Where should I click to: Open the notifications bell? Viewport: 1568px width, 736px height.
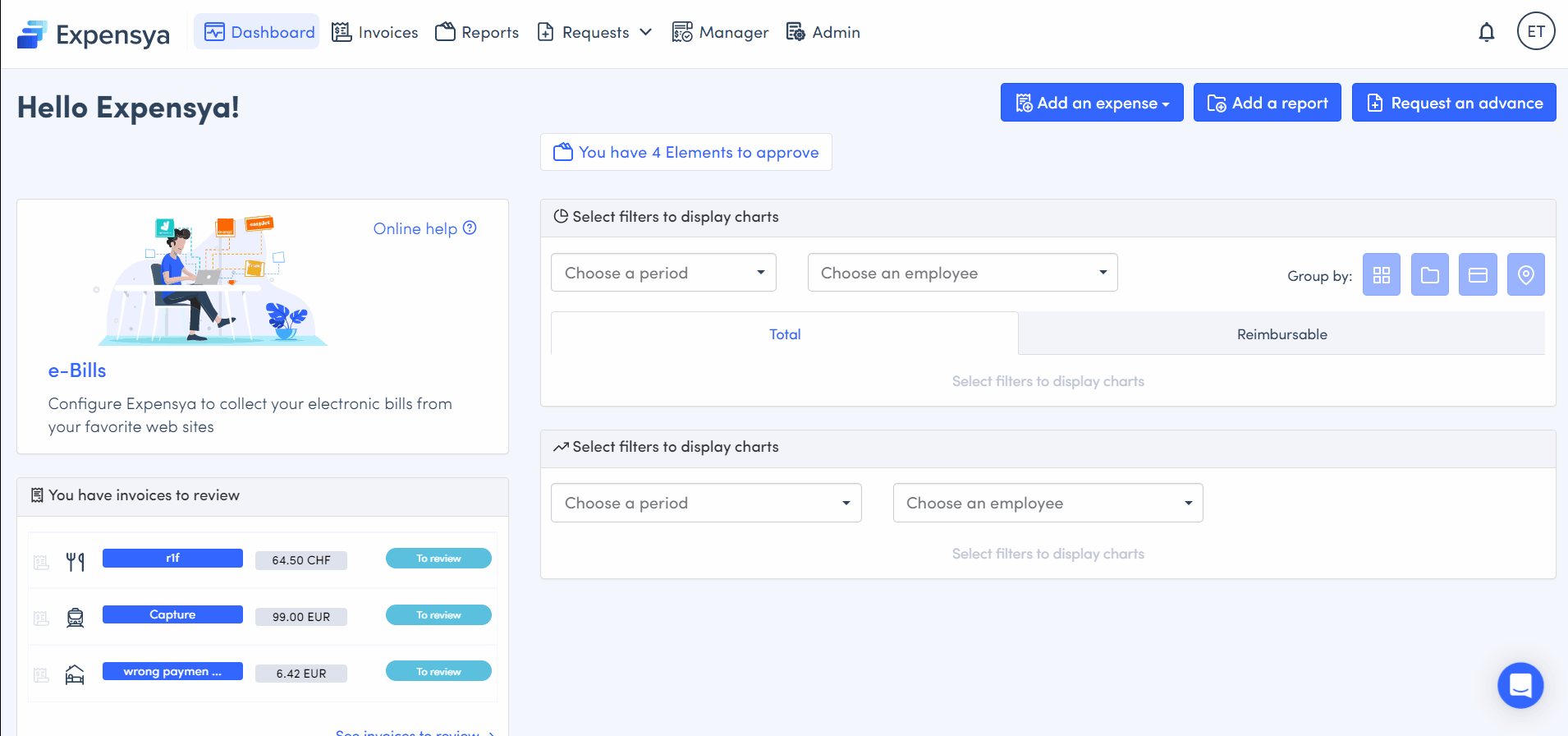point(1486,33)
